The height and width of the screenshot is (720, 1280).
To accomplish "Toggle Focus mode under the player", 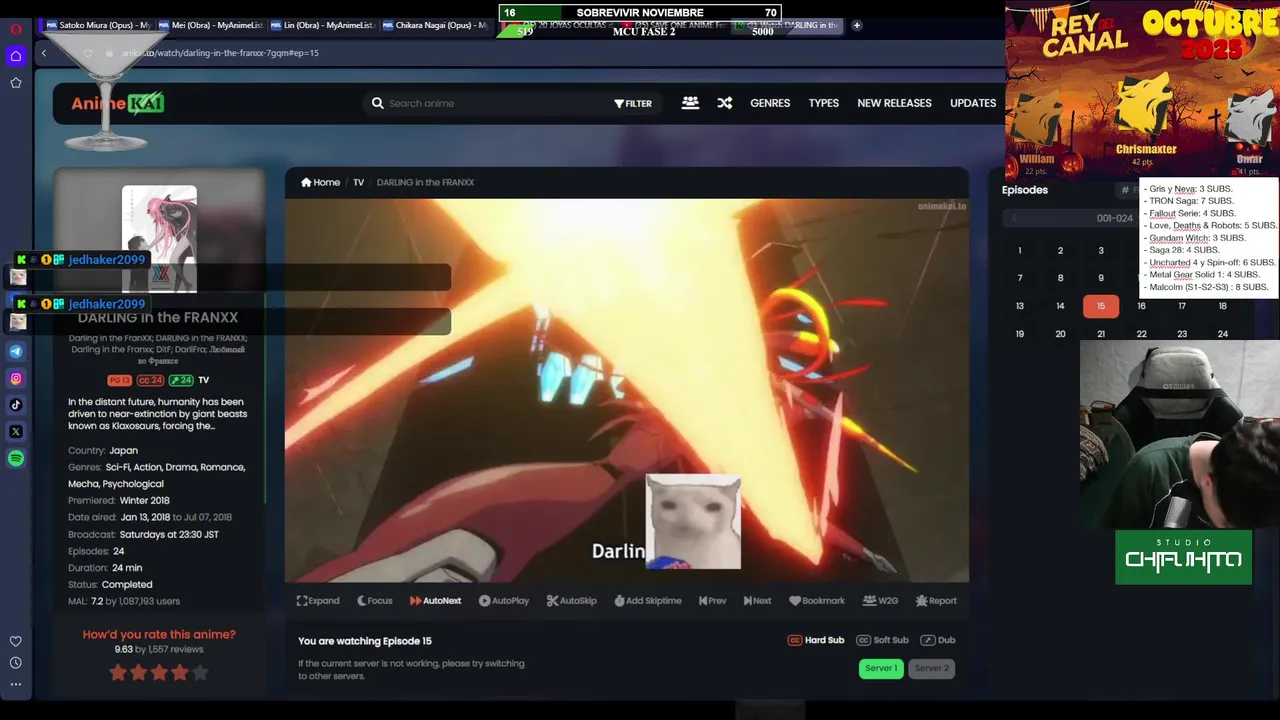I will pyautogui.click(x=375, y=601).
